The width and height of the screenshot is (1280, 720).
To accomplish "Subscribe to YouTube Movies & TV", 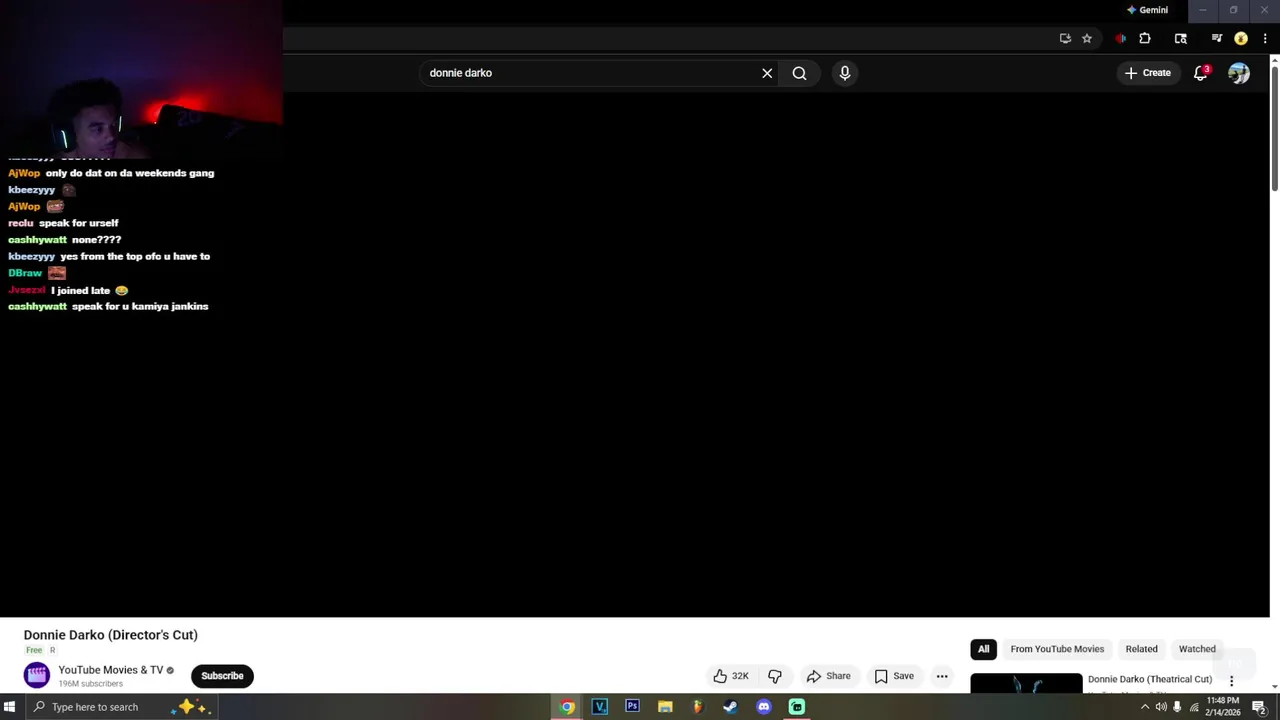I will click(x=222, y=676).
